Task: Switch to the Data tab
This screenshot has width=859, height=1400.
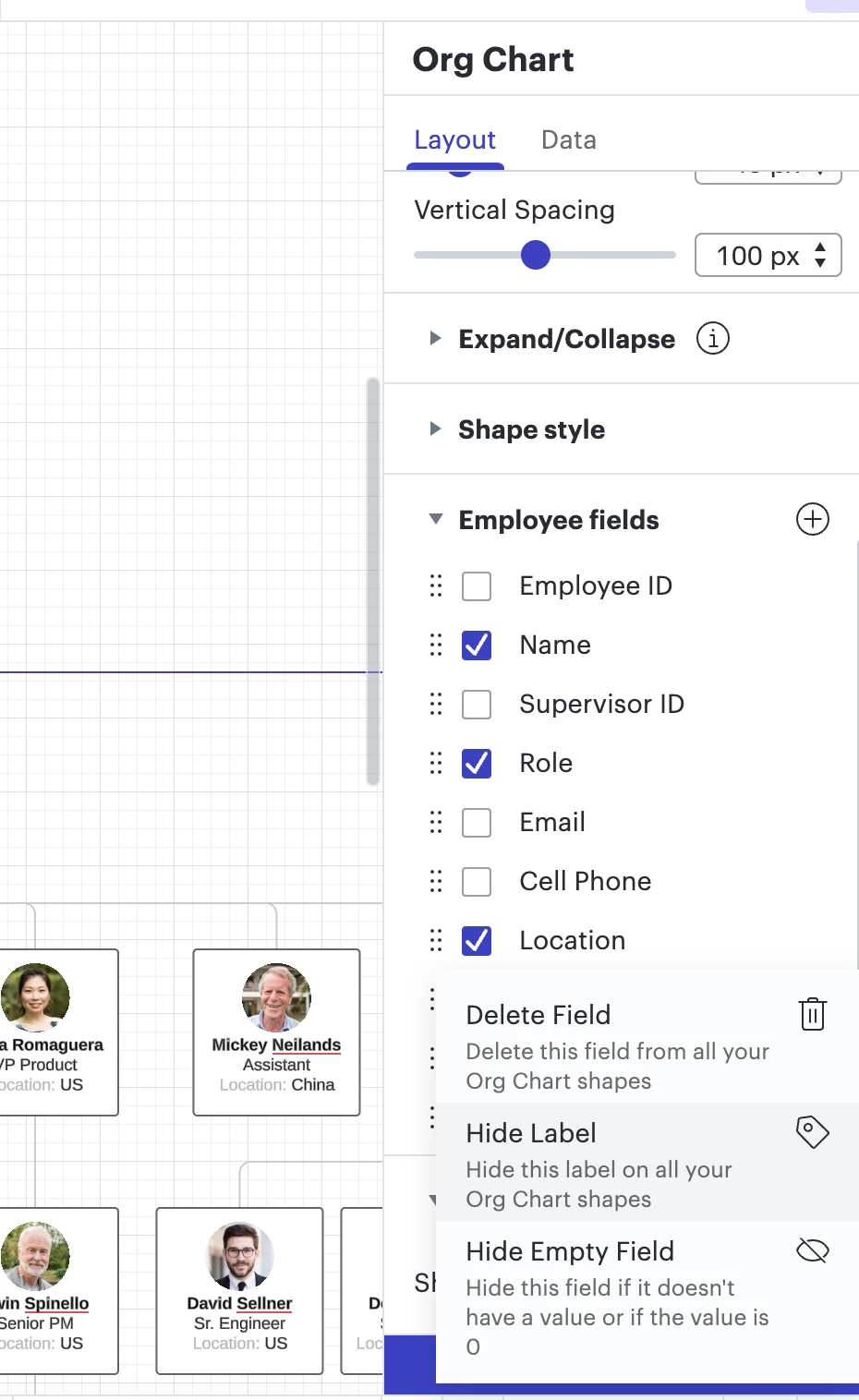Action: click(x=567, y=139)
